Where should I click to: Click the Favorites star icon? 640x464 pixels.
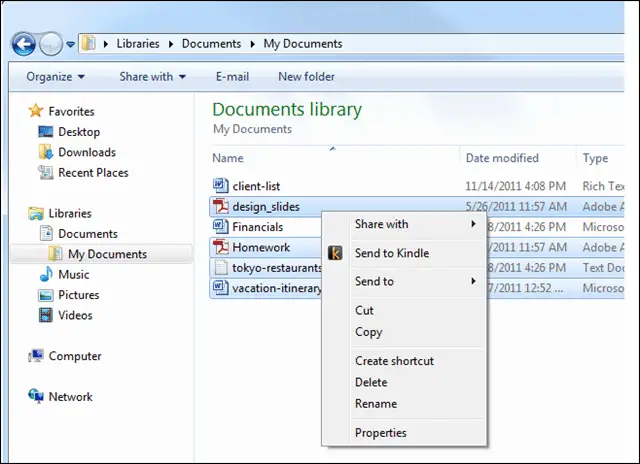(36, 111)
